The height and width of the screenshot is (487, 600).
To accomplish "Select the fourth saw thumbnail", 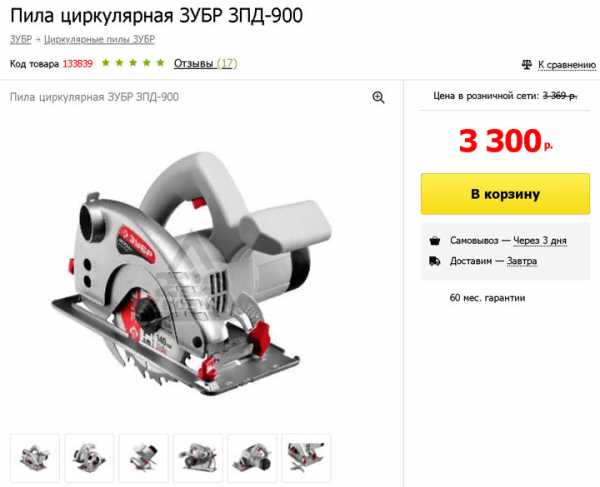I will click(198, 458).
